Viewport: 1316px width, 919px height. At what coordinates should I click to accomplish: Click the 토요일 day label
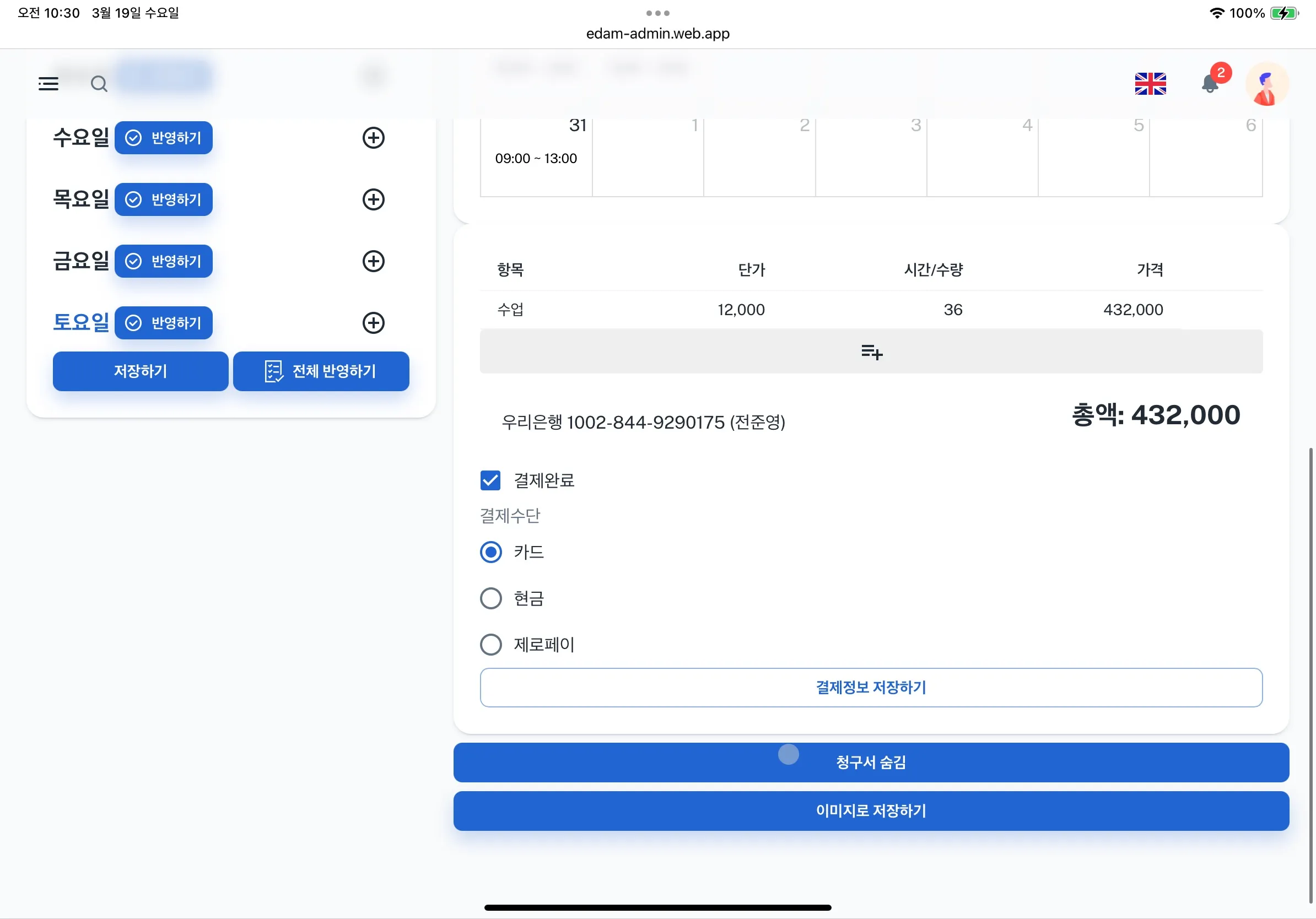pos(81,322)
